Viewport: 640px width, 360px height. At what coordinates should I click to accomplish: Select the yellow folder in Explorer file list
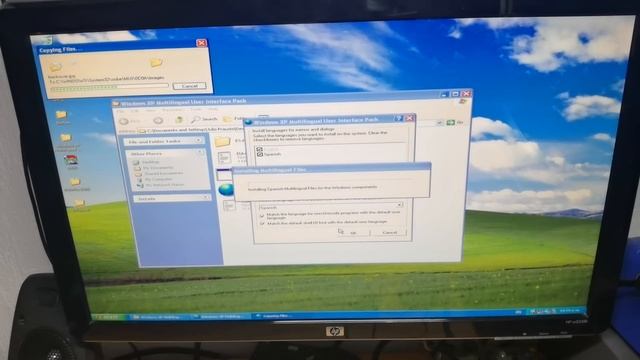(x=222, y=142)
